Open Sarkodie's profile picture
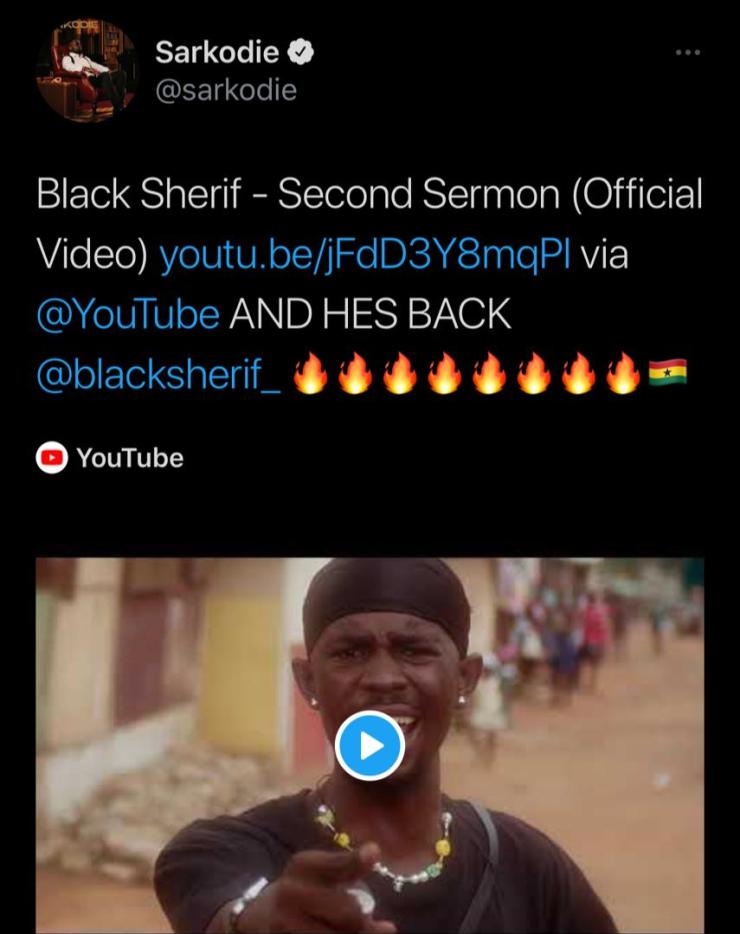The height and width of the screenshot is (934, 740). click(x=86, y=71)
